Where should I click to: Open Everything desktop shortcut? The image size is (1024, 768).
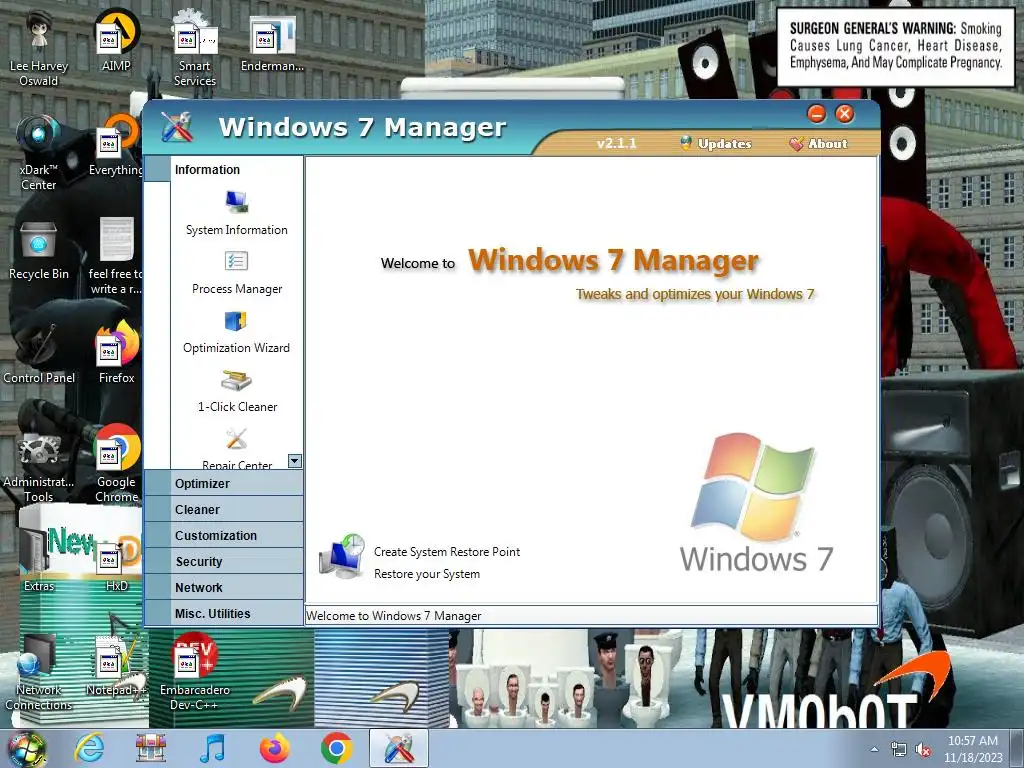tap(116, 136)
